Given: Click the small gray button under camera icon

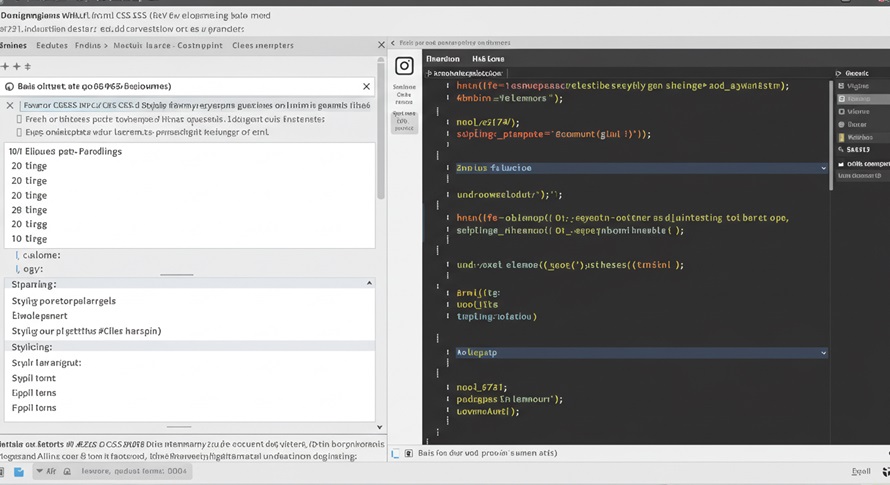Looking at the screenshot, I should pos(405,122).
